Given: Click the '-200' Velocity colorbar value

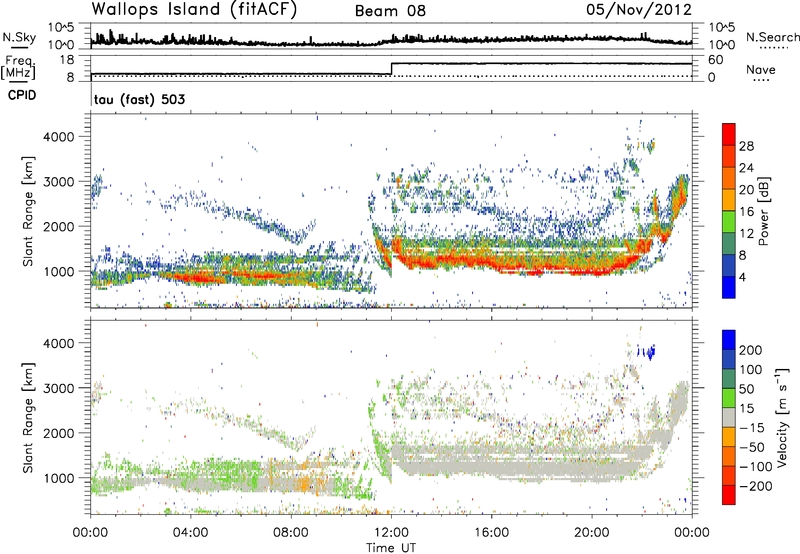Looking at the screenshot, I should 756,486.
